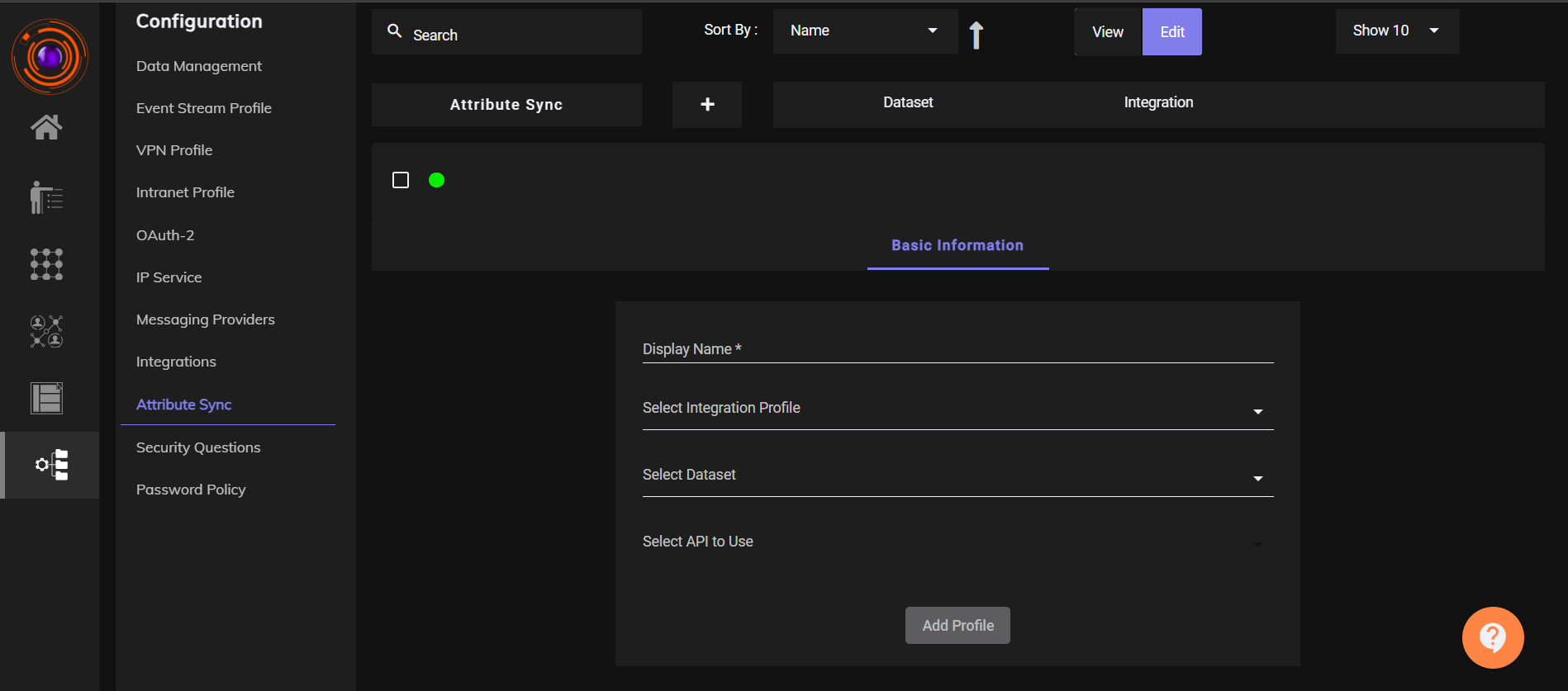
Task: Switch to Basic Information tab
Action: coord(957,245)
